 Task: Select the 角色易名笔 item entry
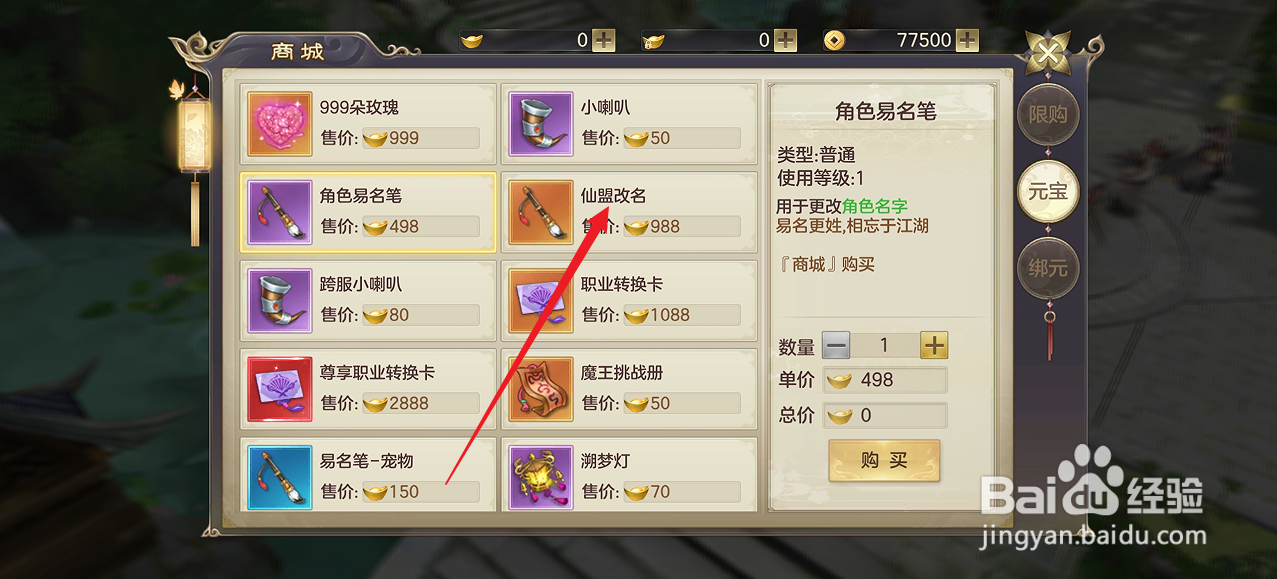pos(368,212)
